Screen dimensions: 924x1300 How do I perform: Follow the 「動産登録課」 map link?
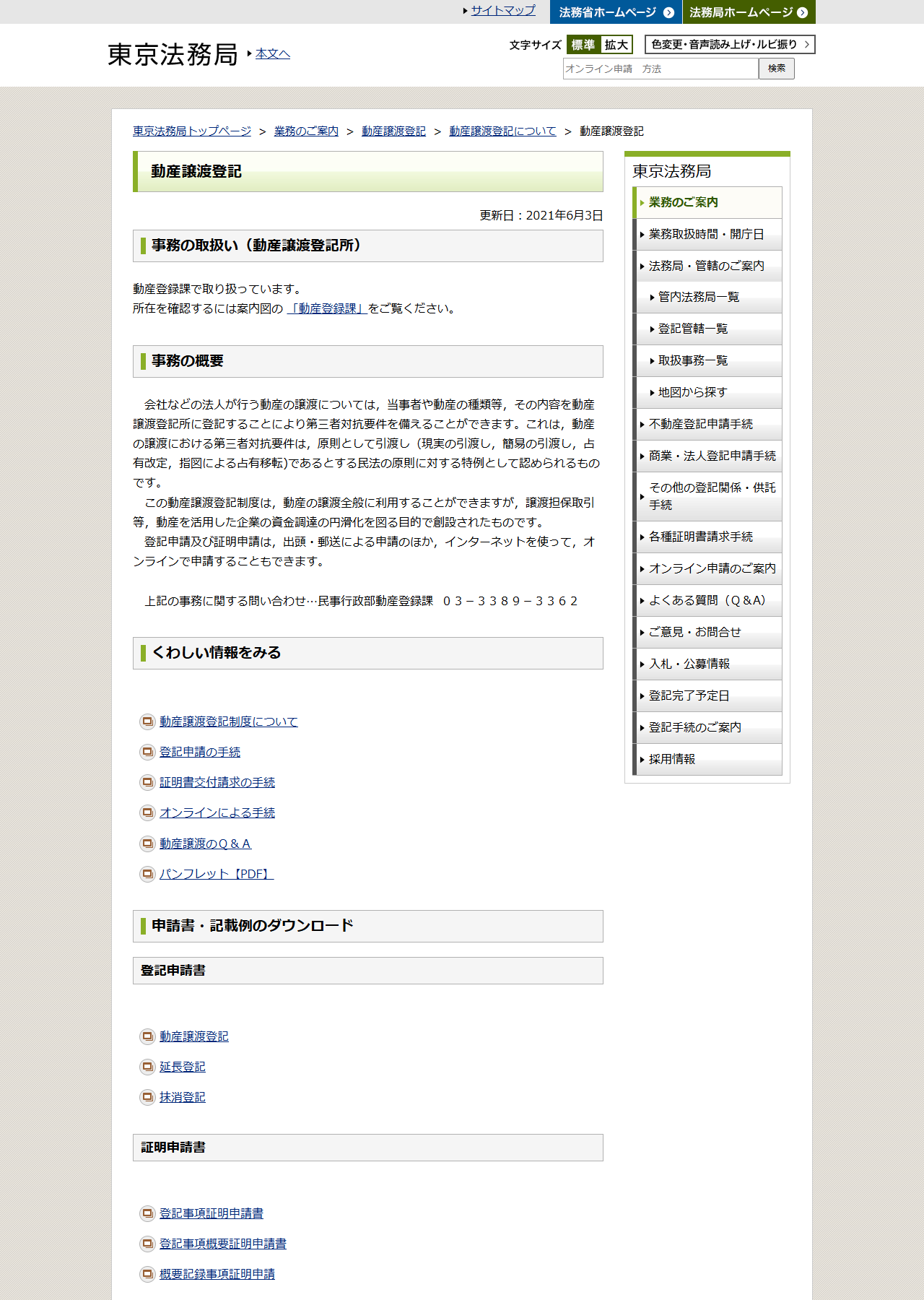(x=327, y=308)
